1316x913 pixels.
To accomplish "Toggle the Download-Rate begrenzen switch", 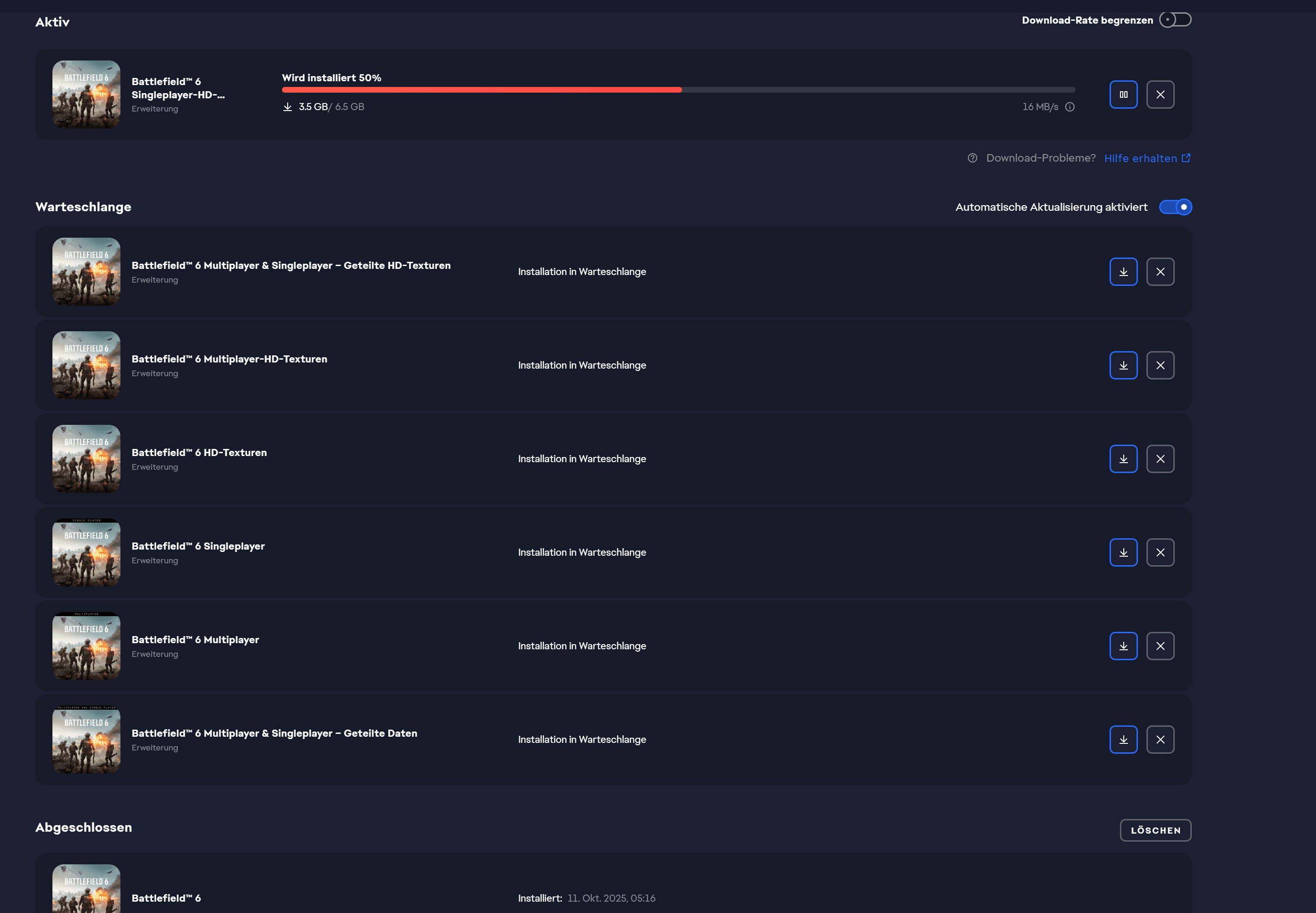I will pos(1175,19).
